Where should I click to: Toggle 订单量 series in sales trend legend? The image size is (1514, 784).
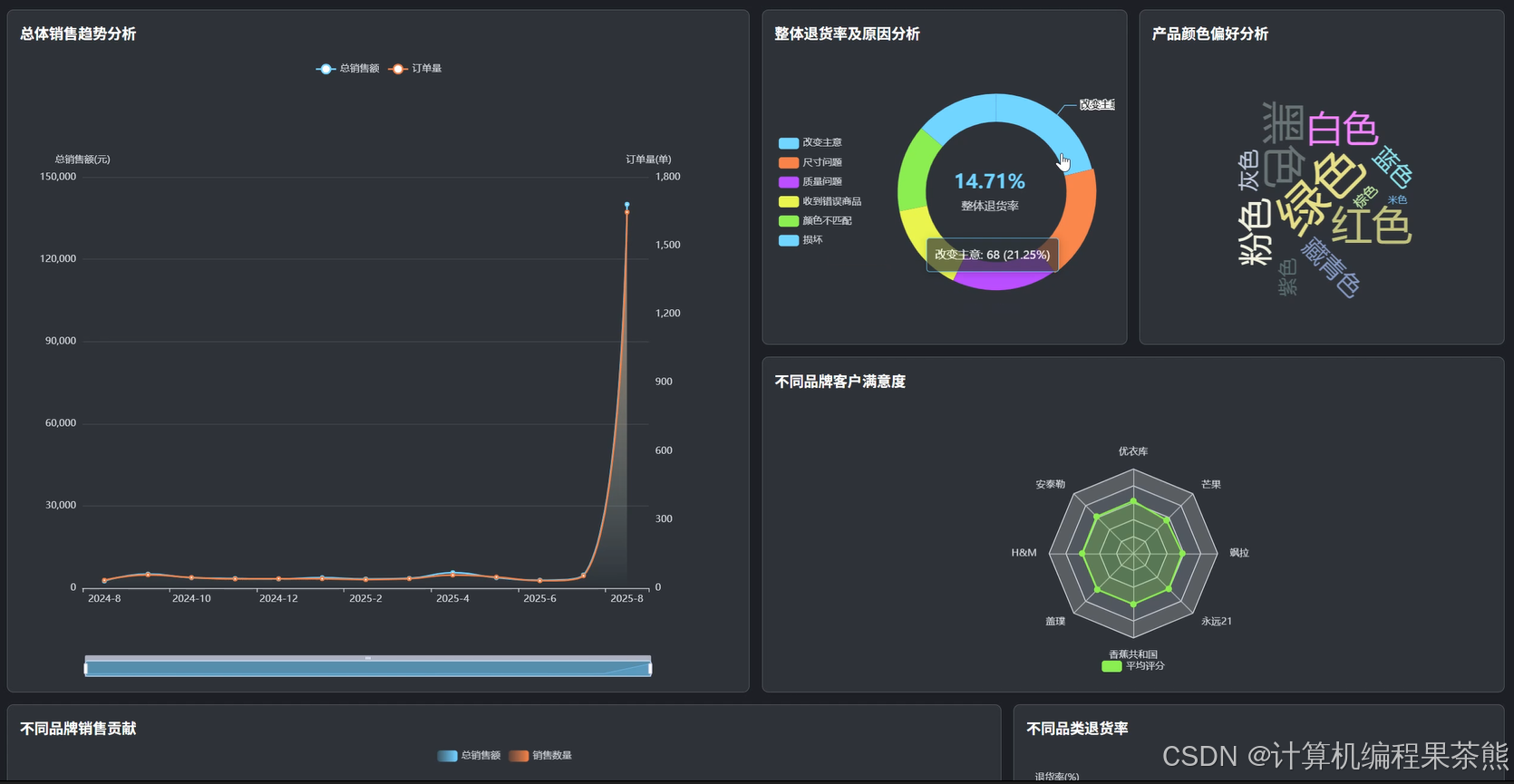point(415,69)
